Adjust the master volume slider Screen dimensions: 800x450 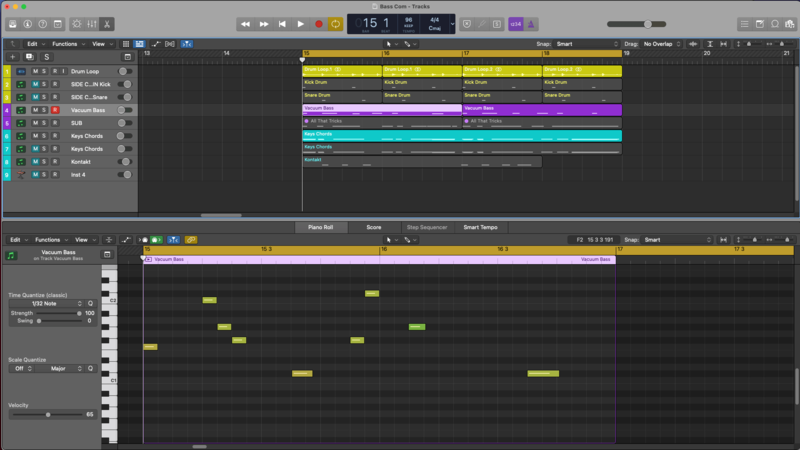pos(648,24)
